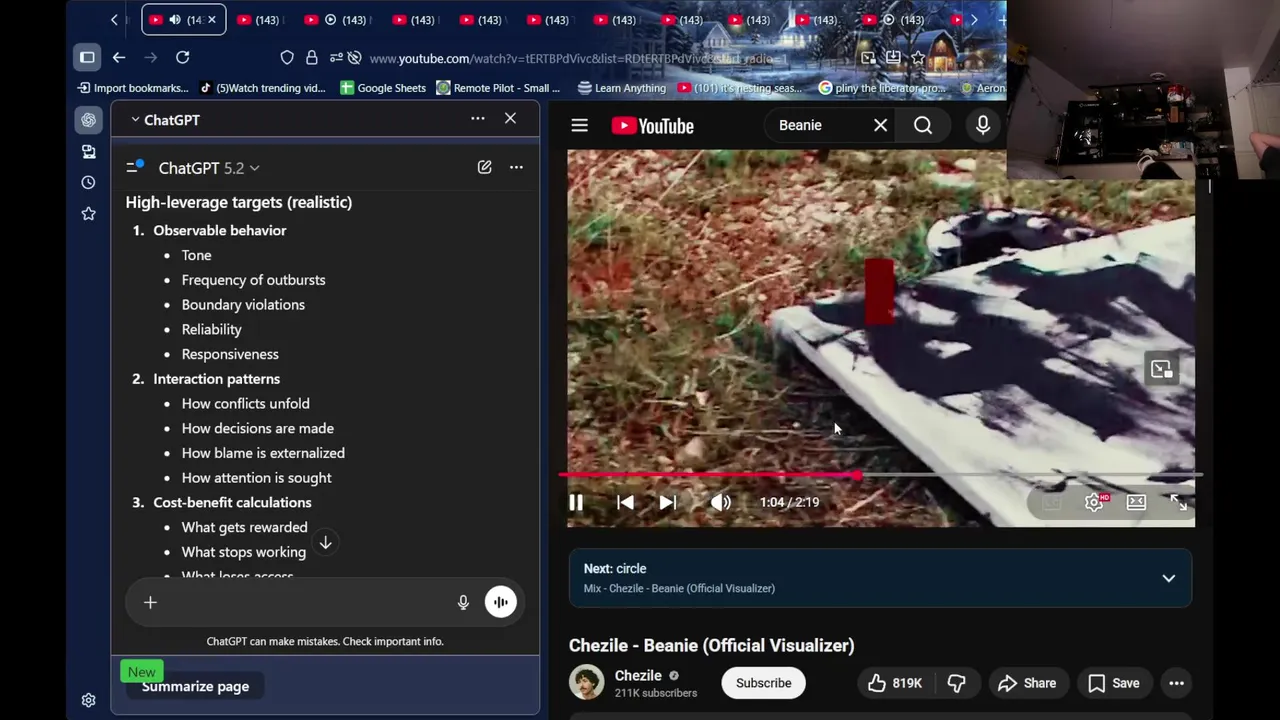The height and width of the screenshot is (720, 1280).
Task: Like the video with 819K thumbs up
Action: [x=894, y=683]
